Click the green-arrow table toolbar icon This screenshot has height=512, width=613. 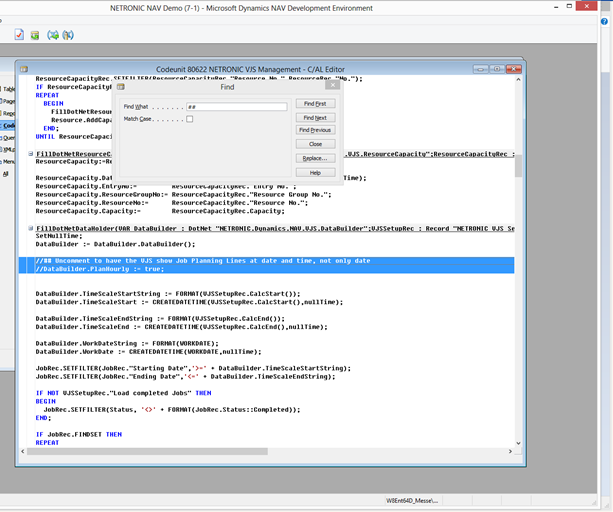[x=35, y=35]
